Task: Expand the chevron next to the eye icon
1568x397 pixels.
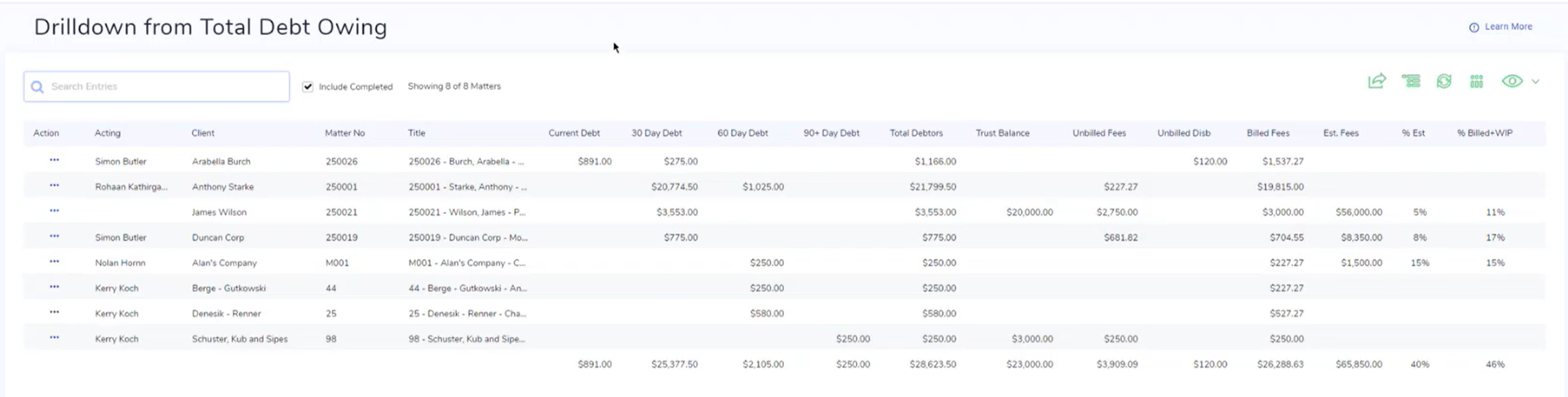Action: pyautogui.click(x=1535, y=82)
